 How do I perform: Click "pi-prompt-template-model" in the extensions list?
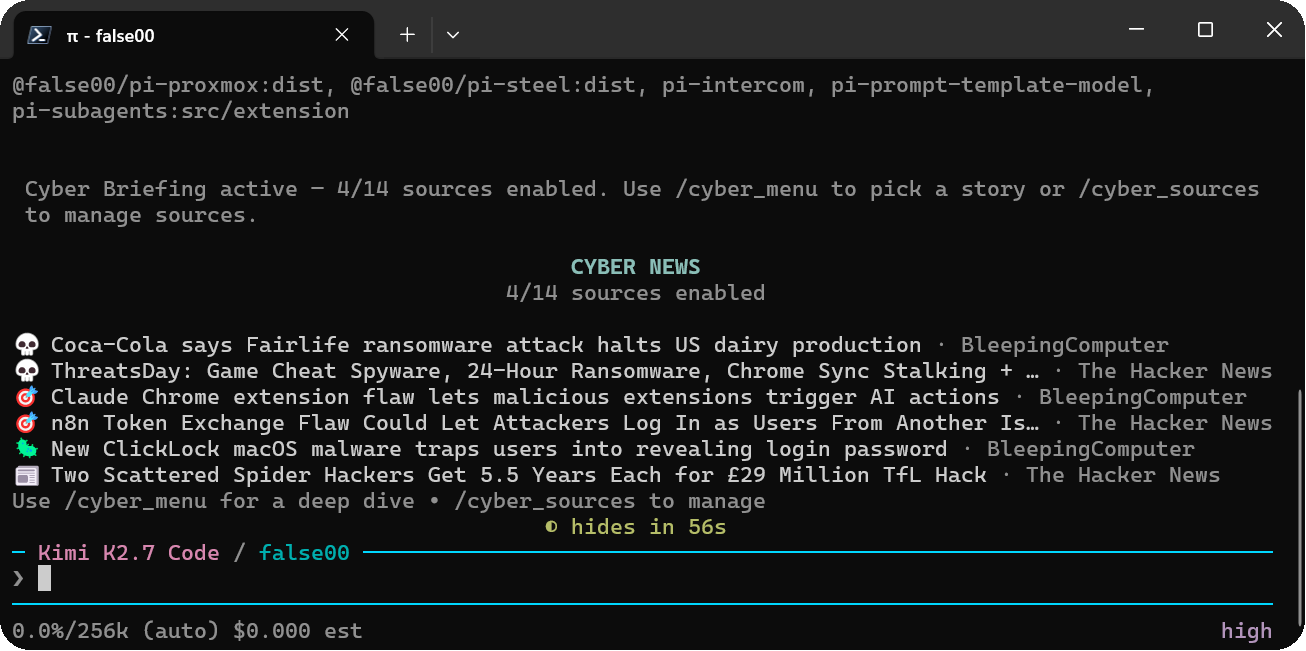coord(987,85)
